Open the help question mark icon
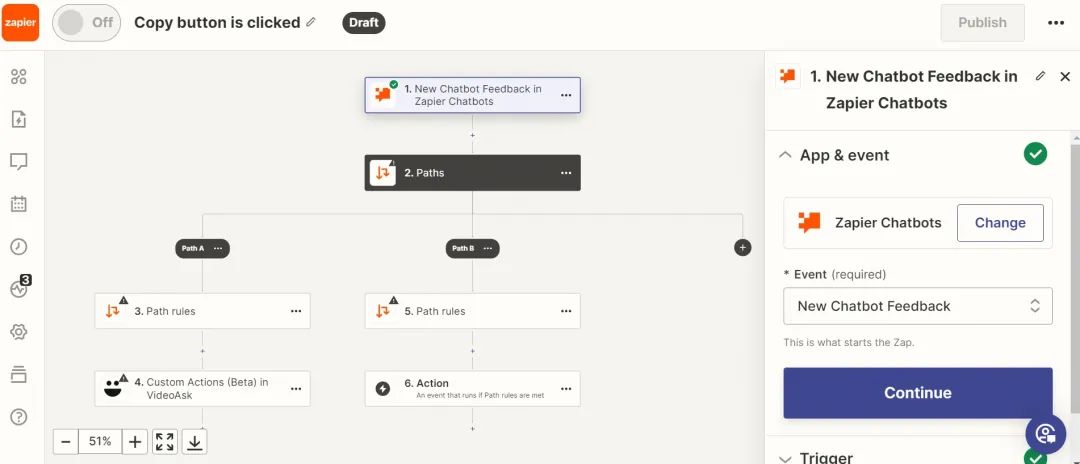The image size is (1080, 464). 19,416
